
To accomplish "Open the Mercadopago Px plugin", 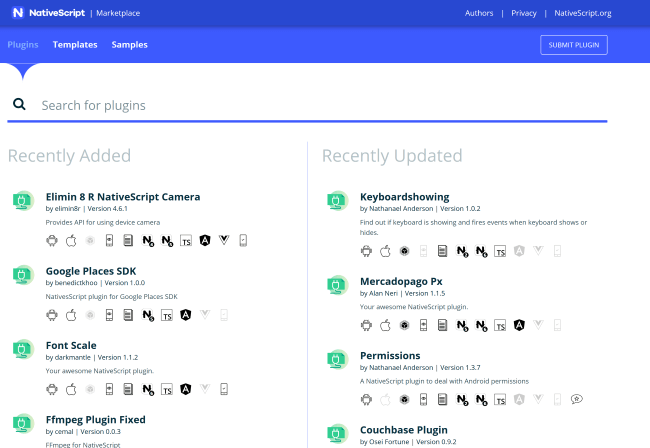I will tap(401, 281).
